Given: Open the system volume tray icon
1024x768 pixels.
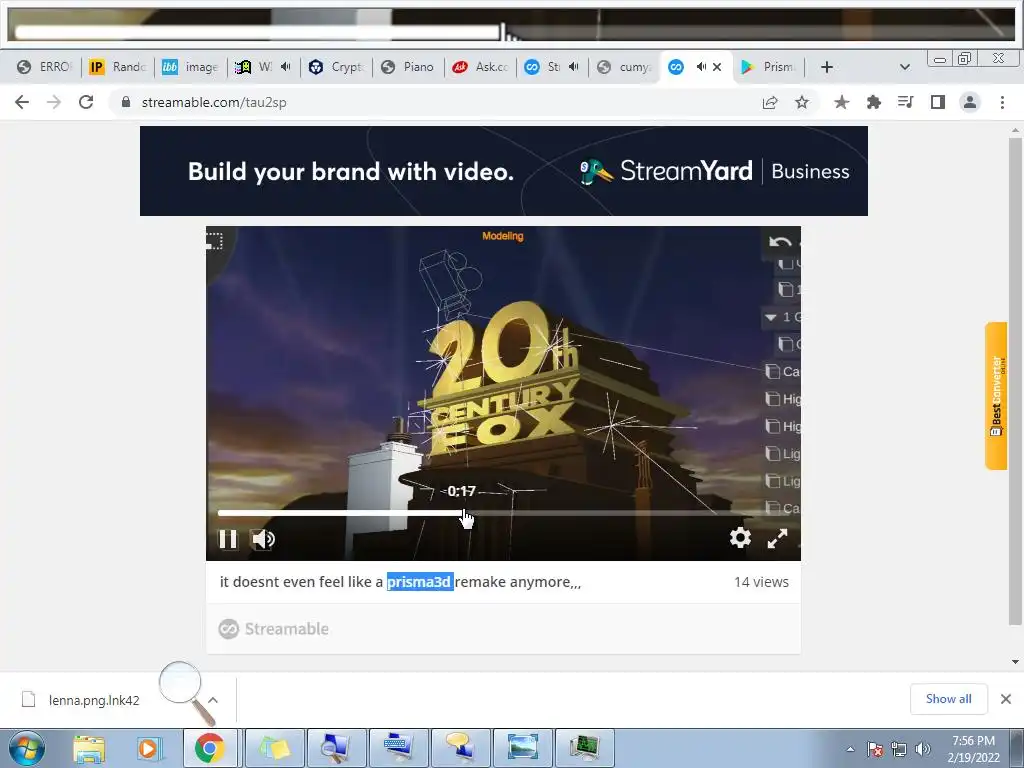Looking at the screenshot, I should click(x=923, y=749).
